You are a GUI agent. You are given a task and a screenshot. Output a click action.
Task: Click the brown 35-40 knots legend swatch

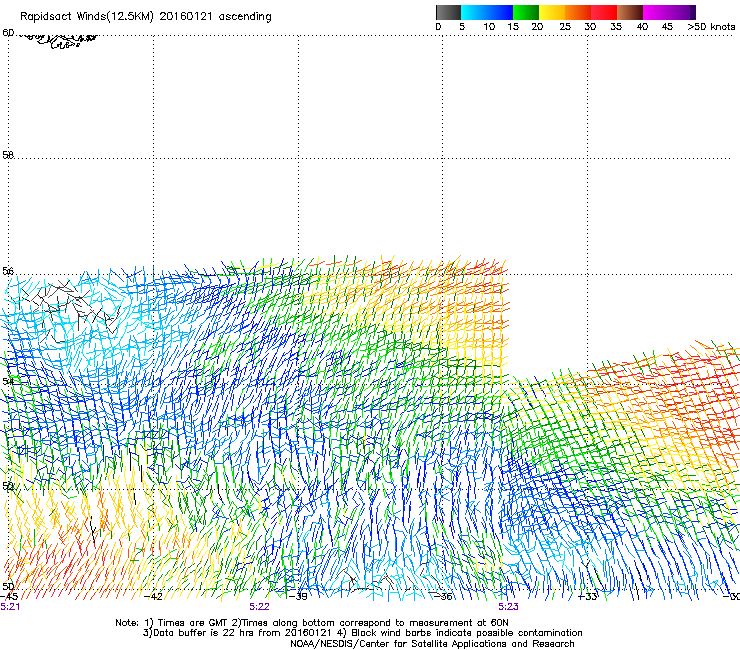pyautogui.click(x=630, y=12)
